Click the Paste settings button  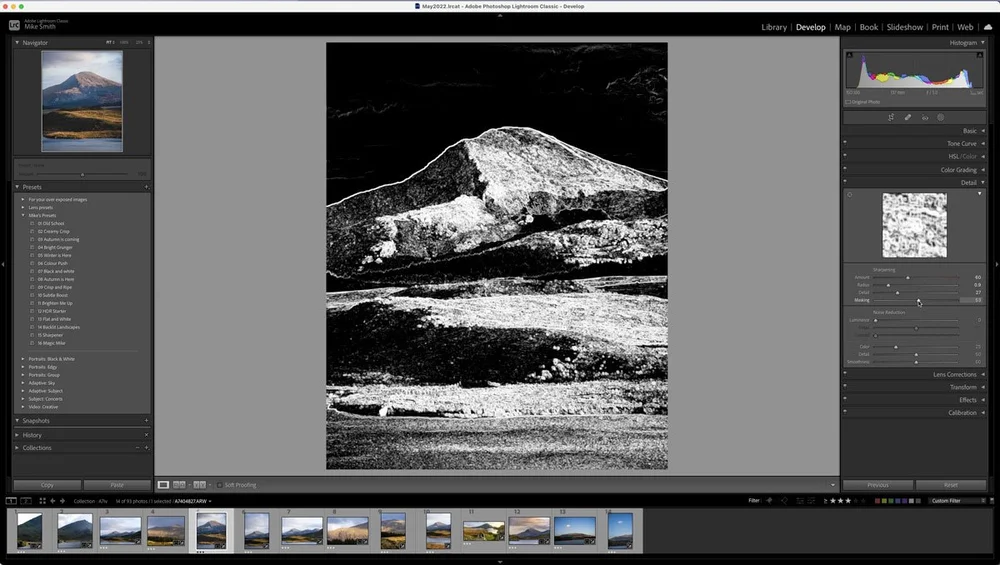pyautogui.click(x=117, y=485)
